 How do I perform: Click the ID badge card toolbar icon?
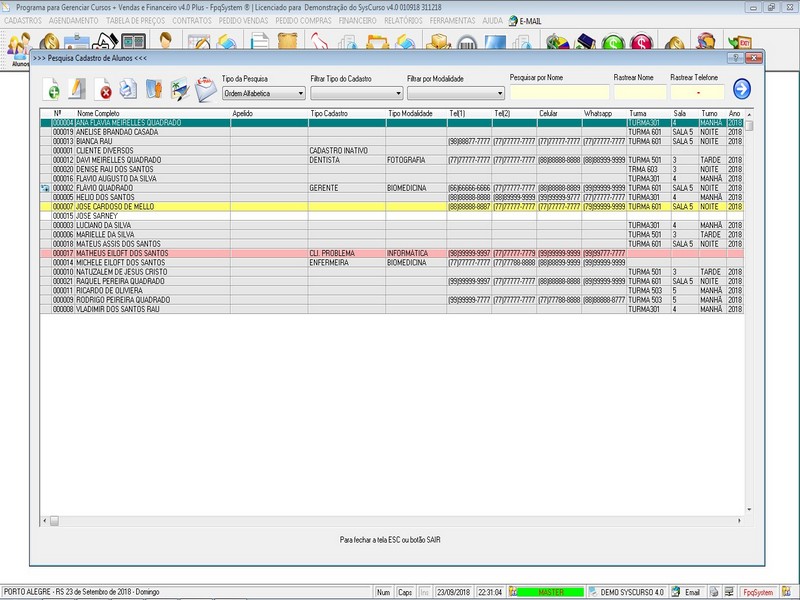click(x=77, y=42)
